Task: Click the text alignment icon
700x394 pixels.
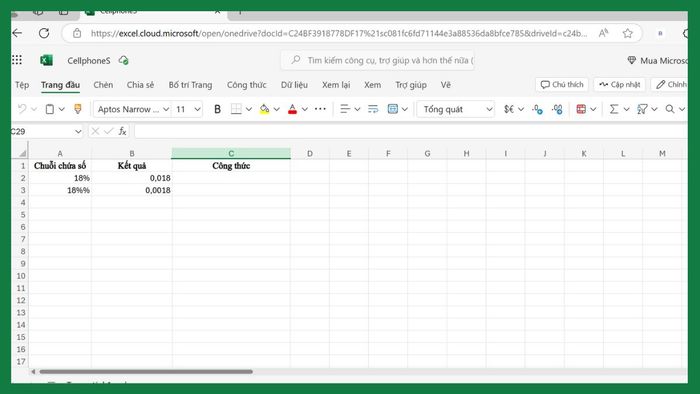Action: click(345, 109)
